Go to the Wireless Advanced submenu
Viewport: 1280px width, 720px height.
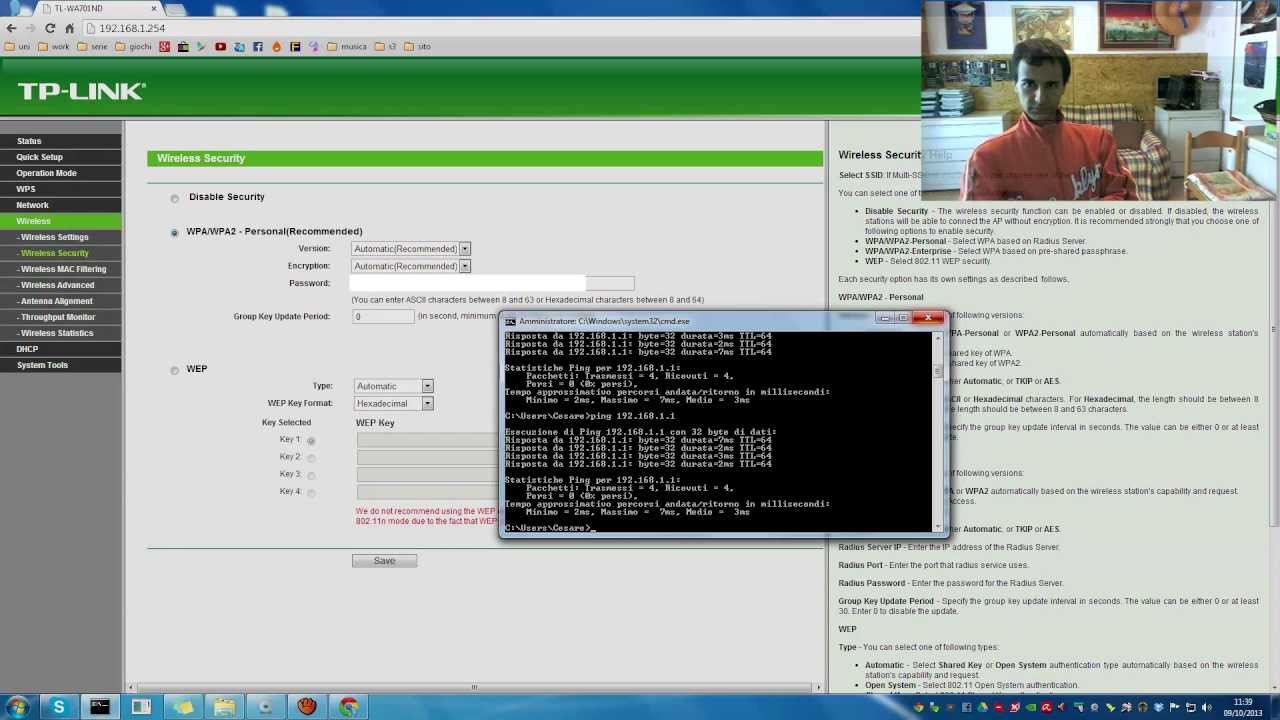60,285
